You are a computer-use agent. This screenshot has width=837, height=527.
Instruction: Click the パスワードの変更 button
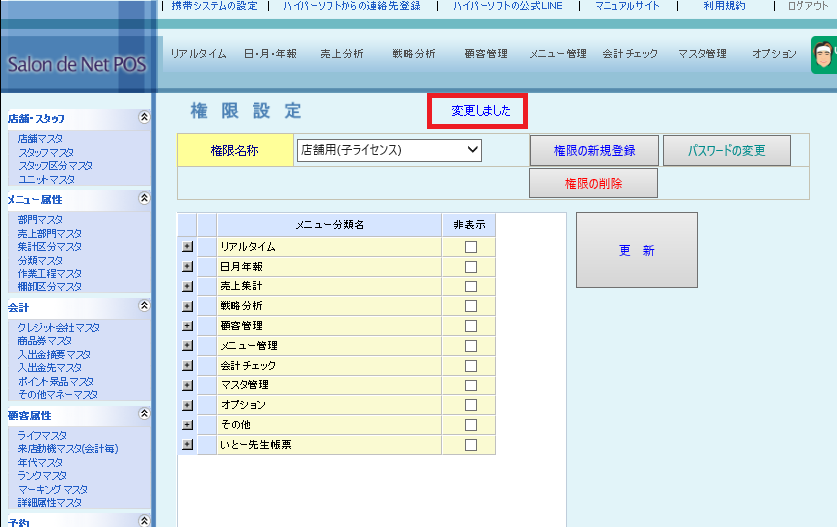coord(726,150)
